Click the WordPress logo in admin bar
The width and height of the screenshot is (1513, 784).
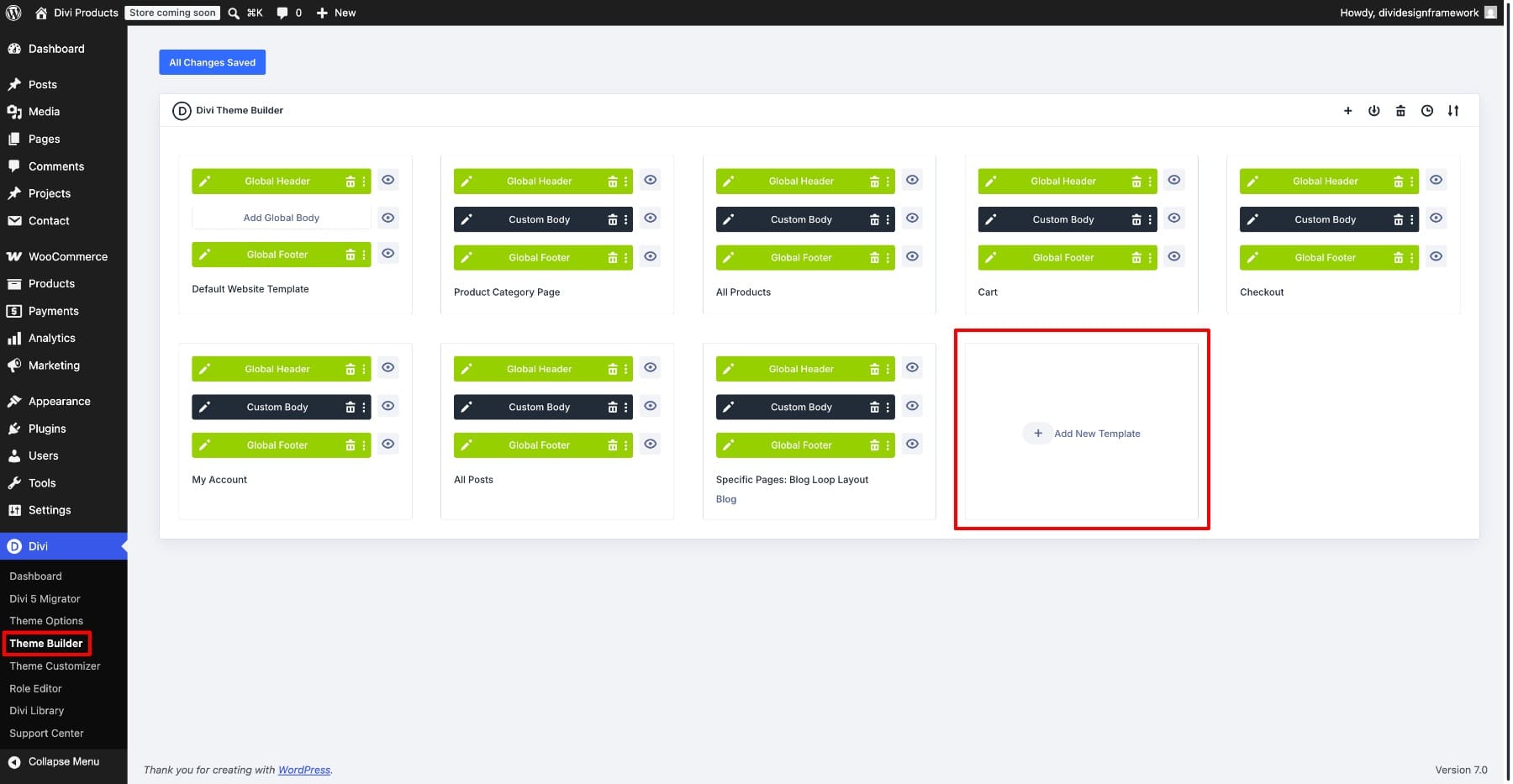13,13
